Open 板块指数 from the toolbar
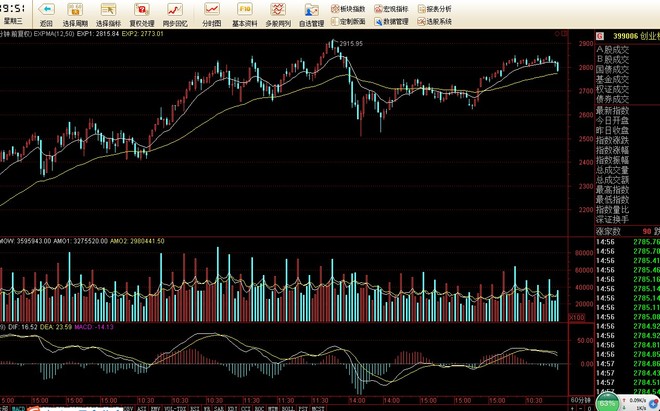Image resolution: width=660 pixels, height=411 pixels. (351, 7)
